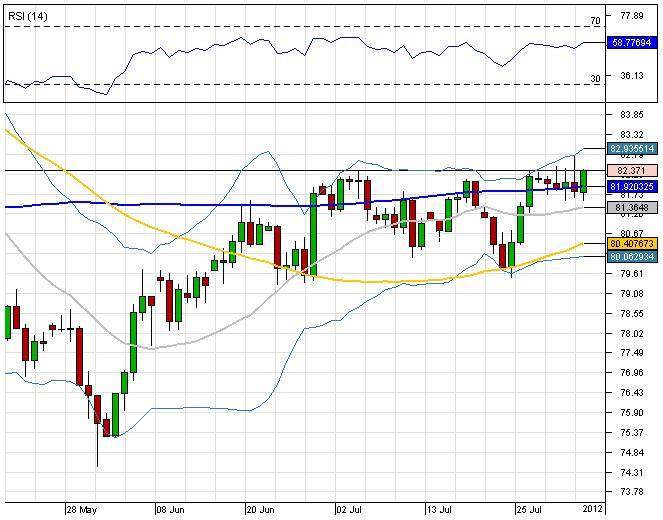Click the 08 Jun date label
Viewport: 663px width, 520px height.
(x=170, y=509)
